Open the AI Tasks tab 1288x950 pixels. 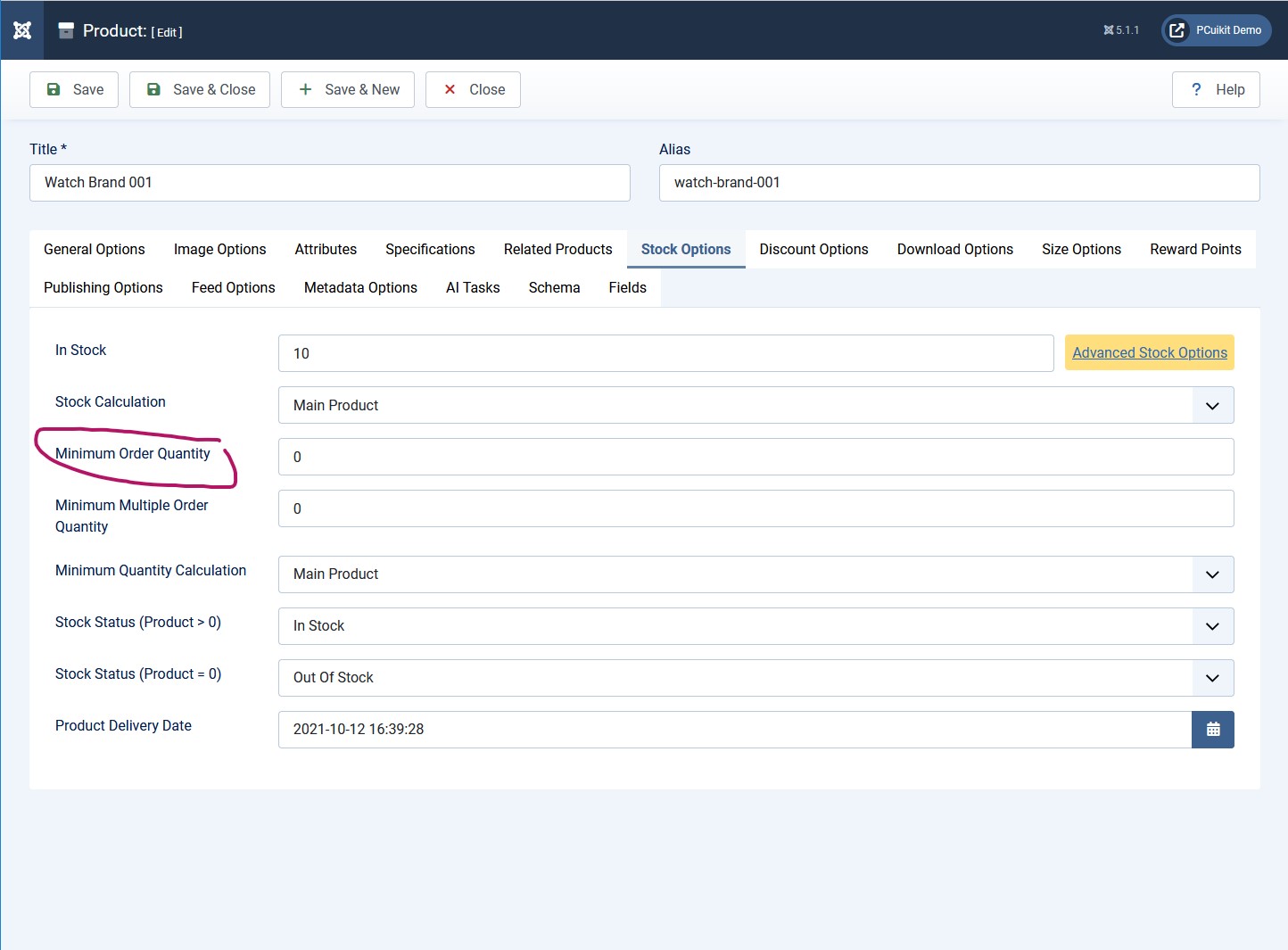473,288
